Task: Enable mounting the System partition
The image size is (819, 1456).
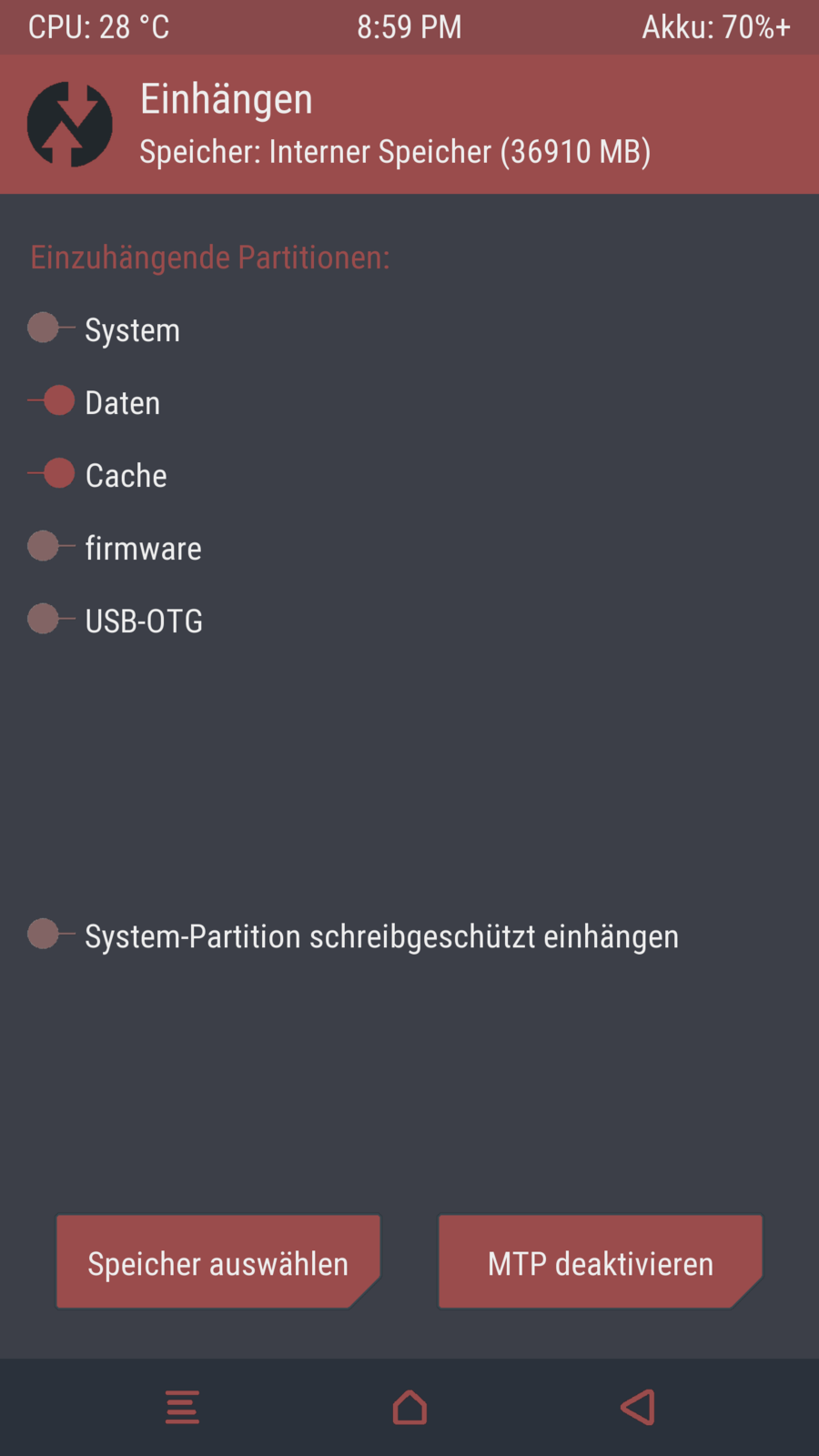Action: point(51,329)
